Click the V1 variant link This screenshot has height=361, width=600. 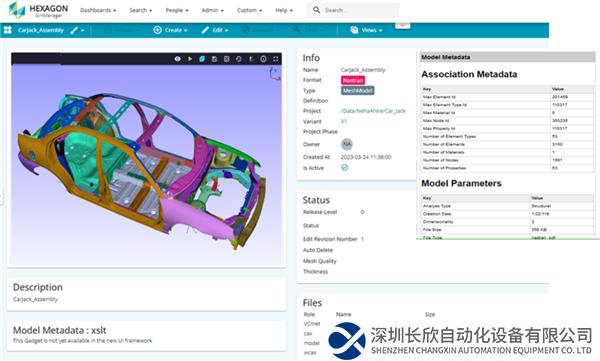click(344, 121)
